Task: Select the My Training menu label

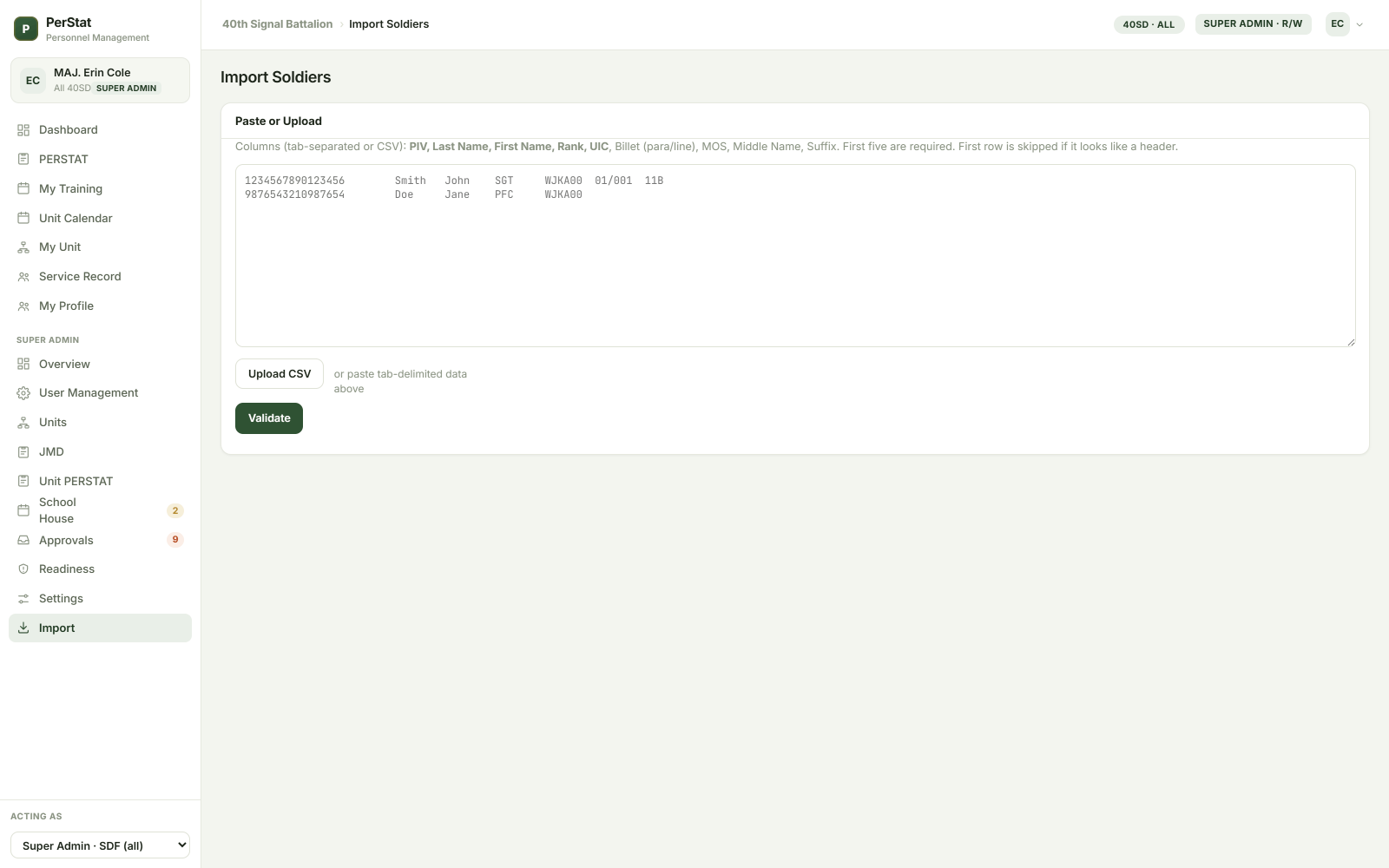Action: [70, 189]
